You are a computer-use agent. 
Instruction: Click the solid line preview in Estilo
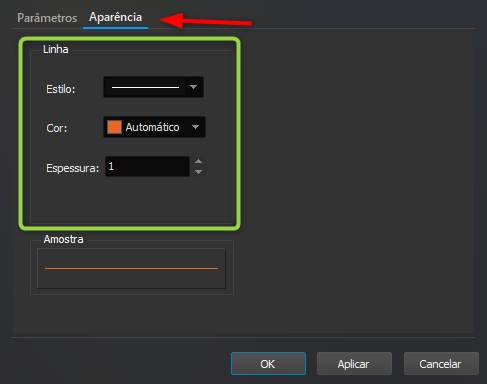pyautogui.click(x=145, y=87)
